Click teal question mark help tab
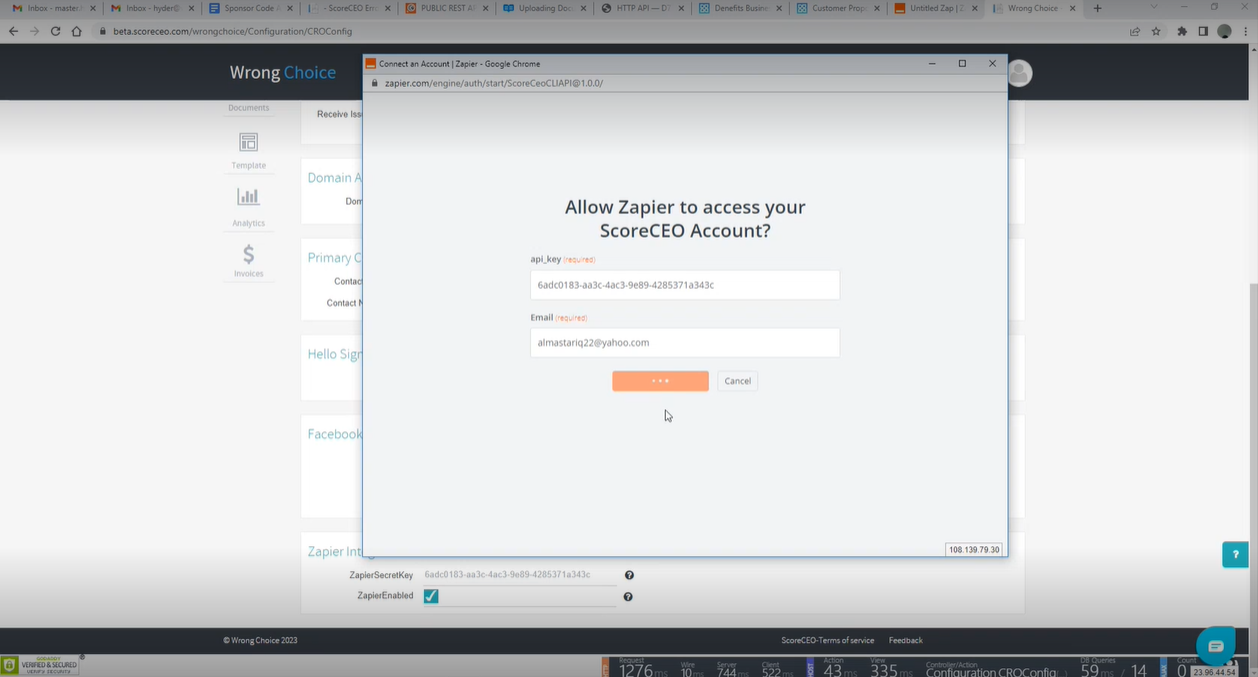 click(1235, 554)
